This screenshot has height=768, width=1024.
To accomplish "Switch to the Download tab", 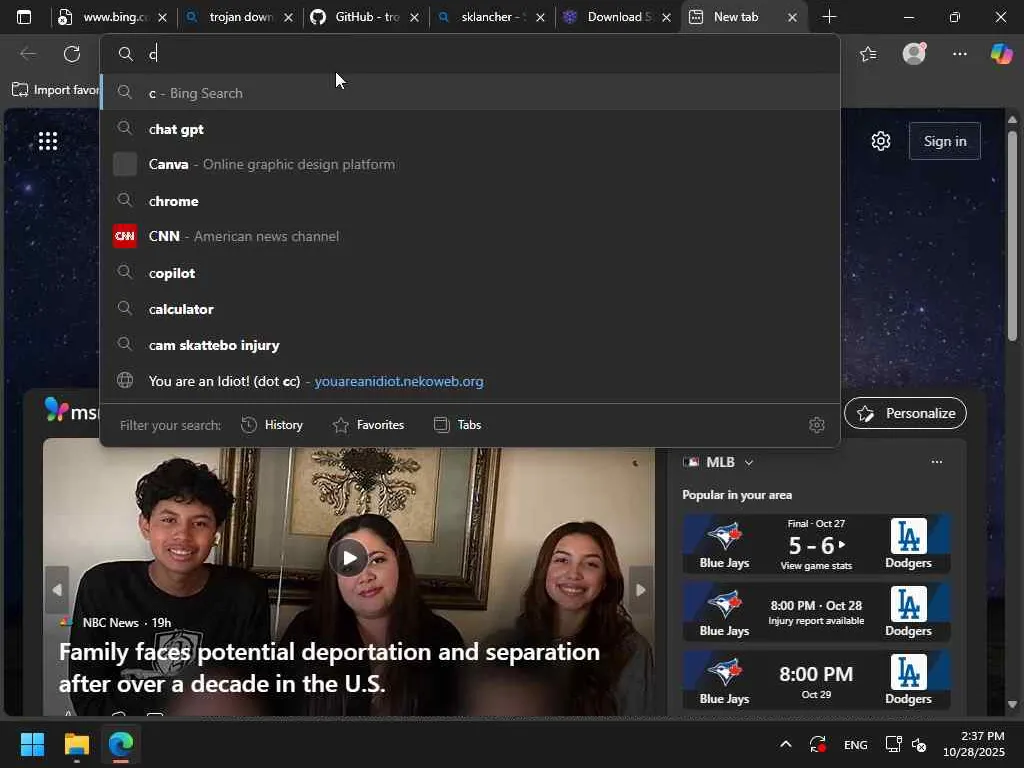I will (618, 17).
